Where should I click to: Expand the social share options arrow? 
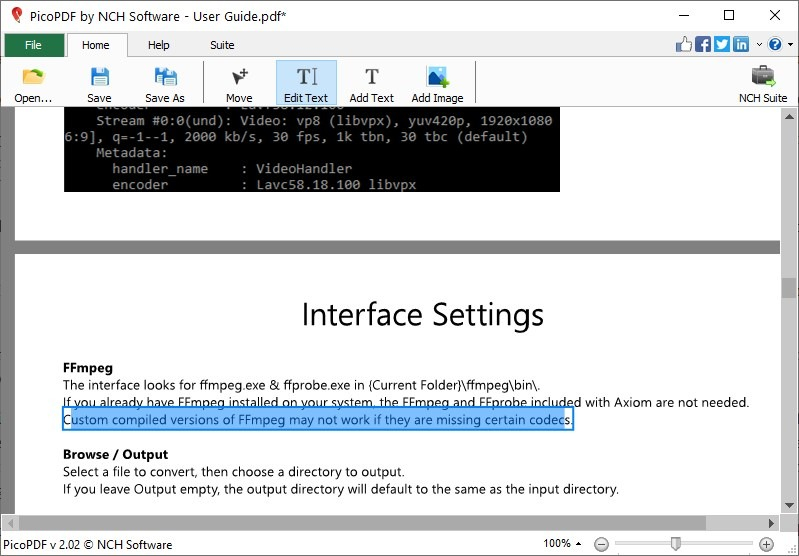coord(759,45)
